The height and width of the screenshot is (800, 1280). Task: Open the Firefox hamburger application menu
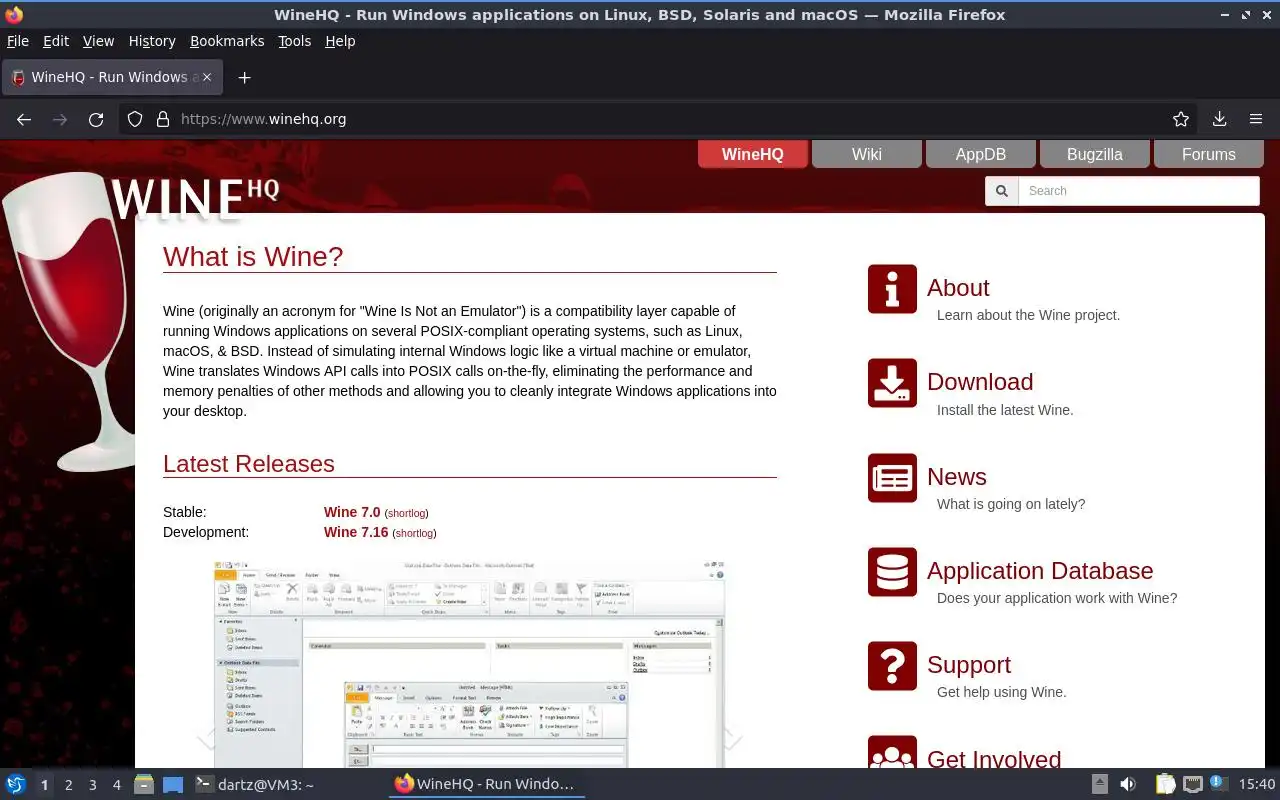1256,119
